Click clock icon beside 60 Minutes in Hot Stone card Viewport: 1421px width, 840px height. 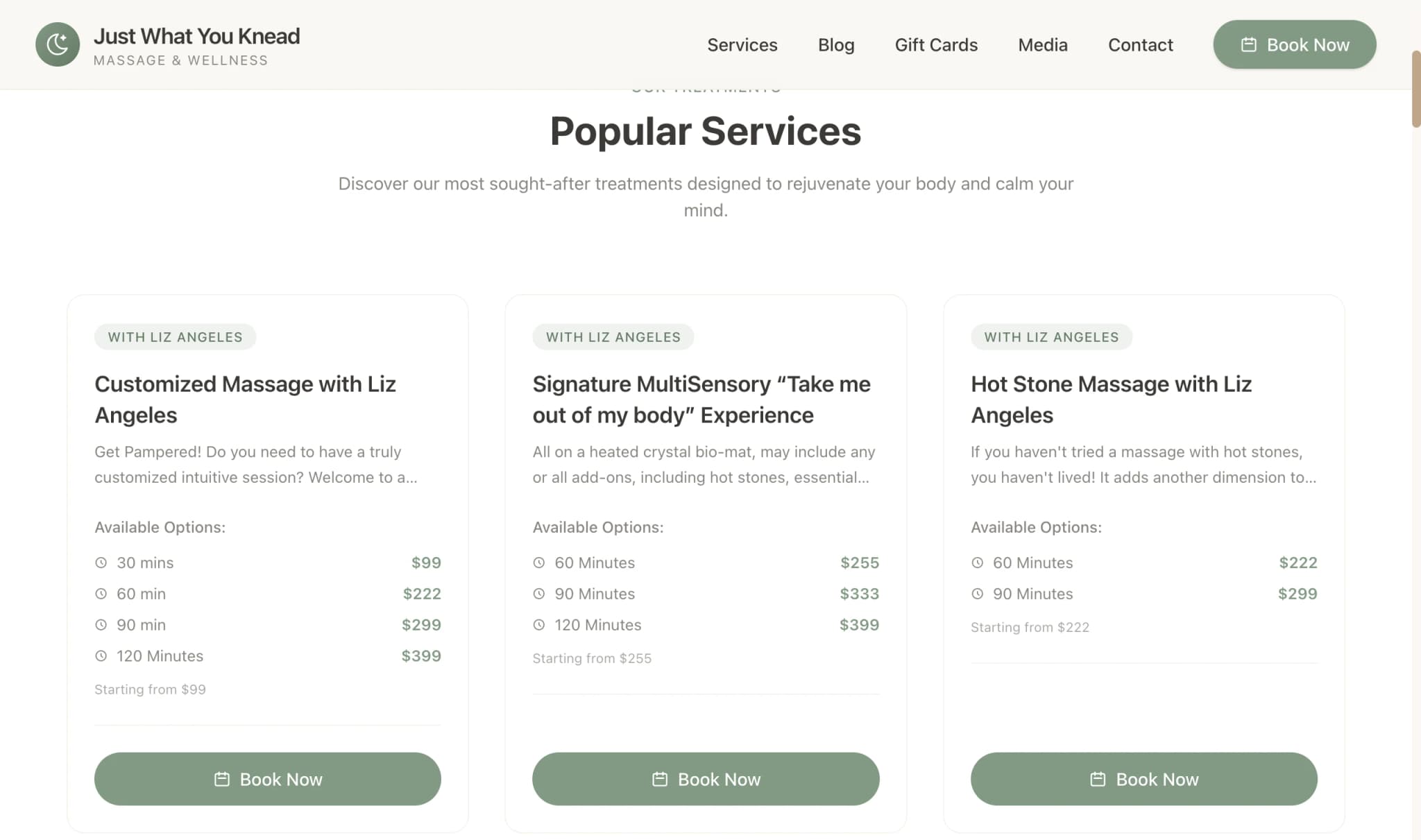pos(978,563)
